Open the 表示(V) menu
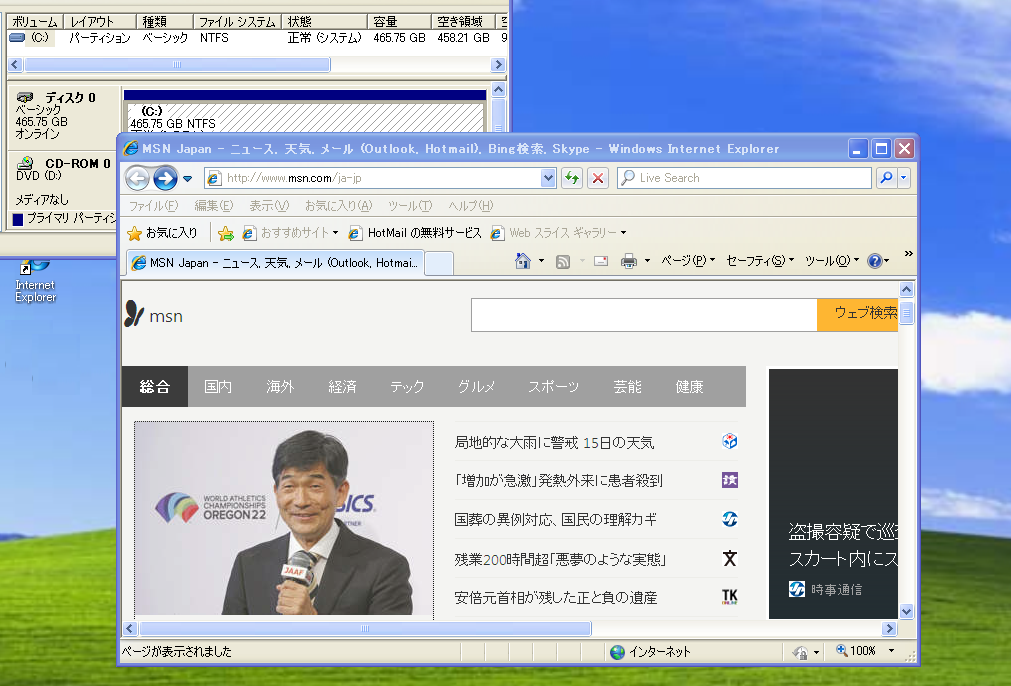1011x686 pixels. (x=269, y=206)
